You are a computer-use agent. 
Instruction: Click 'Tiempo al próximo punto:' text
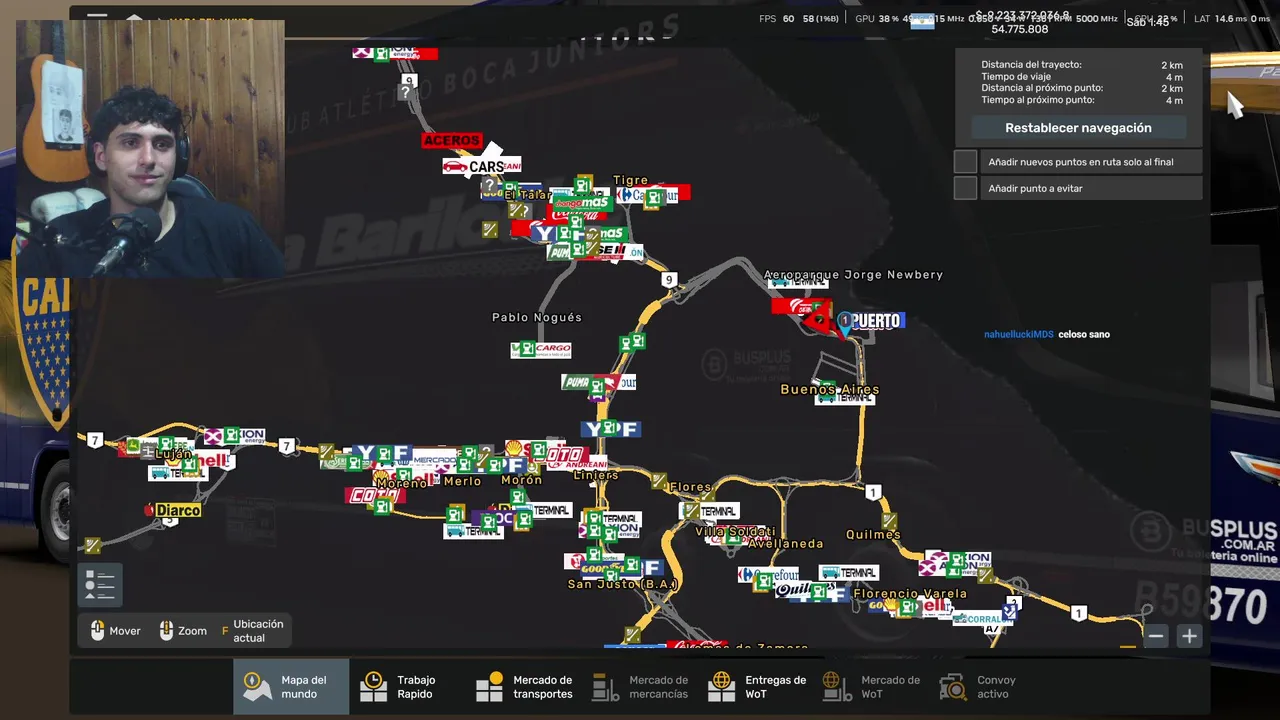pos(1037,100)
